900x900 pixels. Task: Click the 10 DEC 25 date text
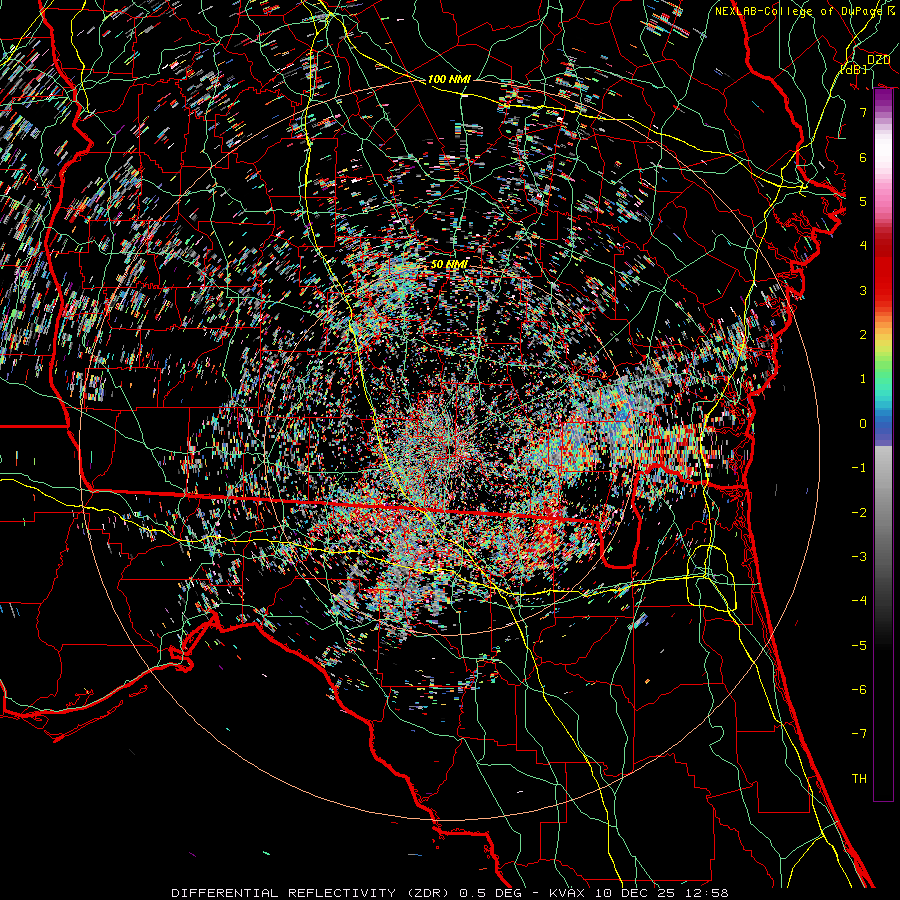click(x=637, y=893)
